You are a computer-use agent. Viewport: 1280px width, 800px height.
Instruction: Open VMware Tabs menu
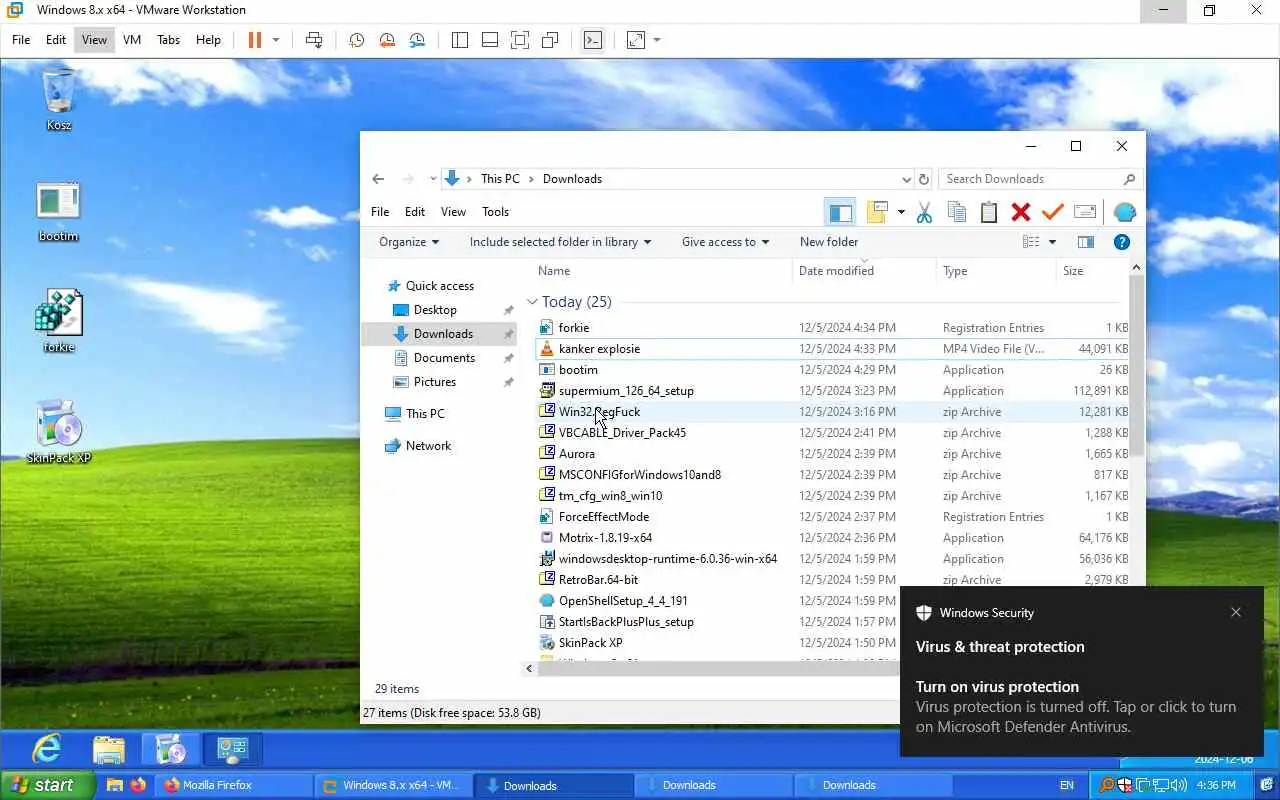[x=168, y=40]
